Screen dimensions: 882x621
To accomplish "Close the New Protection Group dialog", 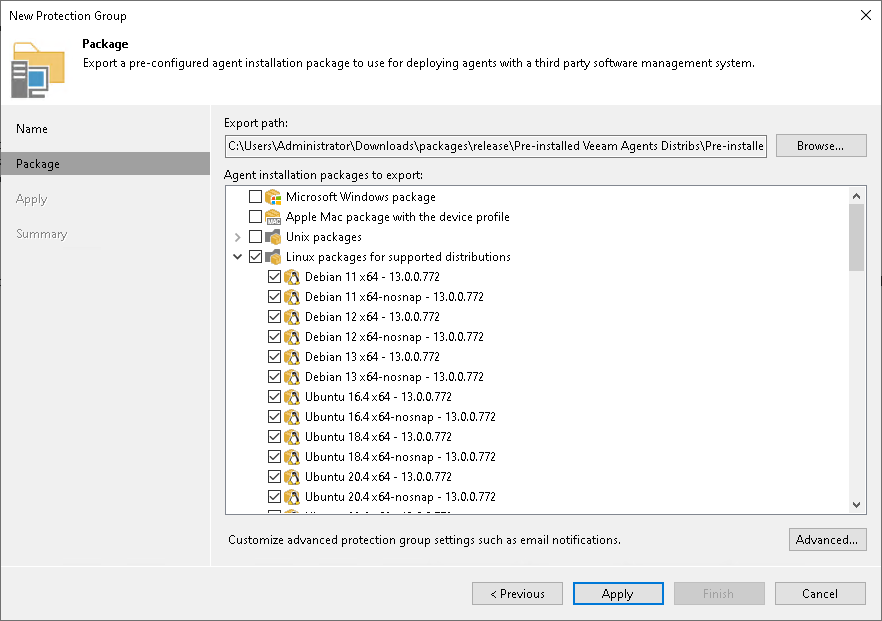I will click(866, 15).
